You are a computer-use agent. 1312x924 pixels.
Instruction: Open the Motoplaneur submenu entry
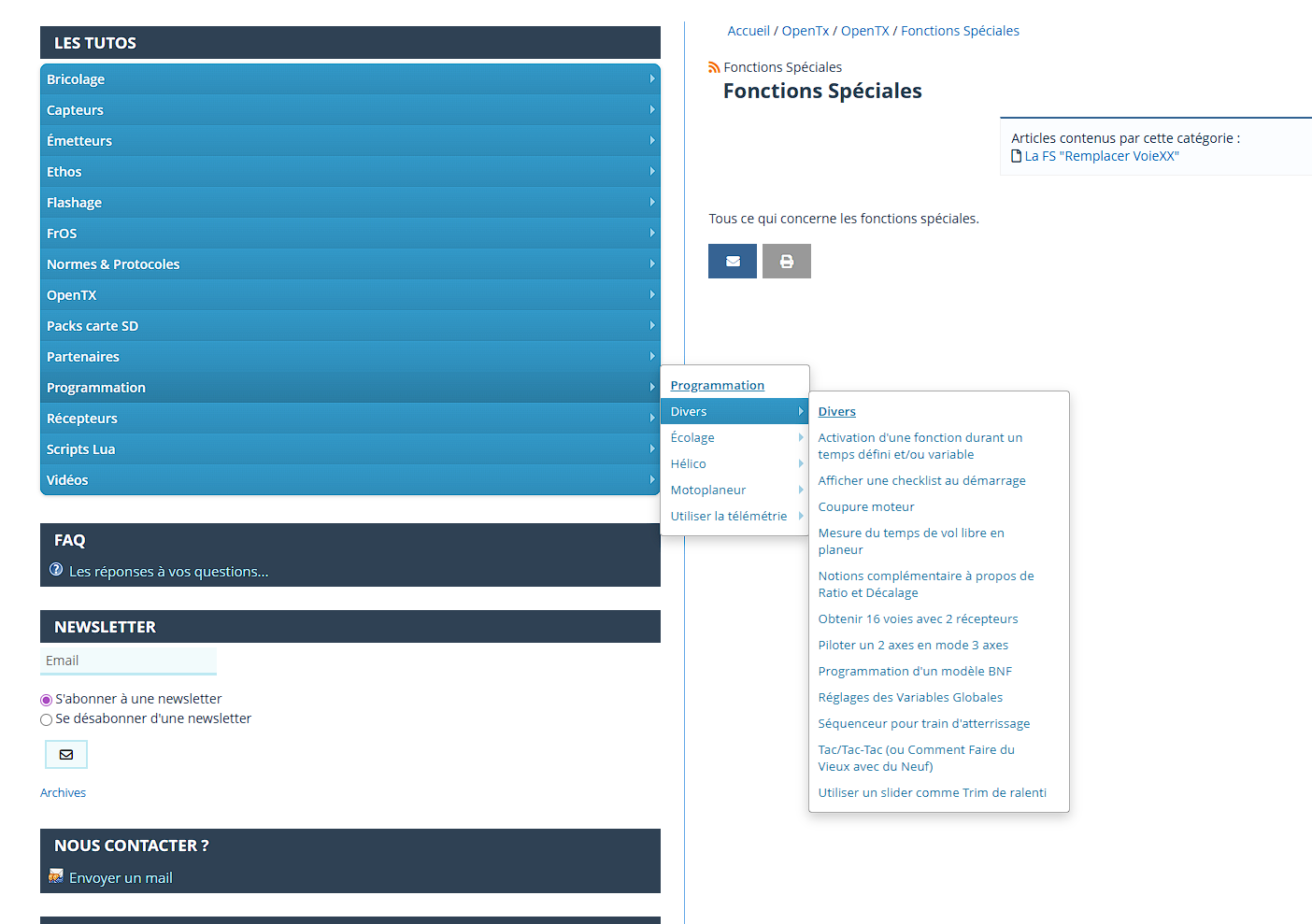point(708,490)
